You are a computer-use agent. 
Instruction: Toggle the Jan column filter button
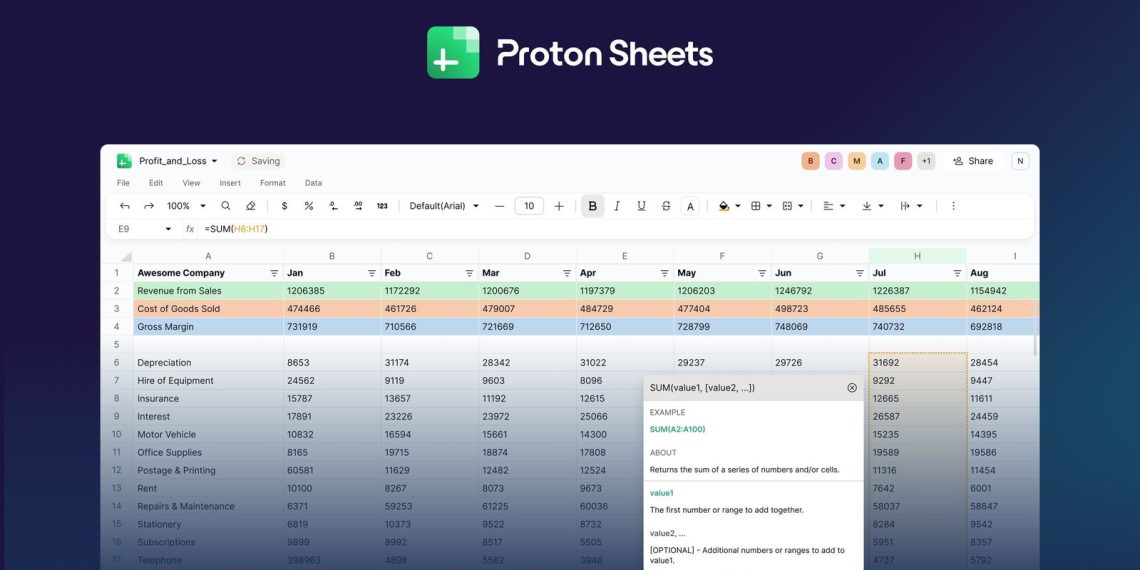coord(372,273)
